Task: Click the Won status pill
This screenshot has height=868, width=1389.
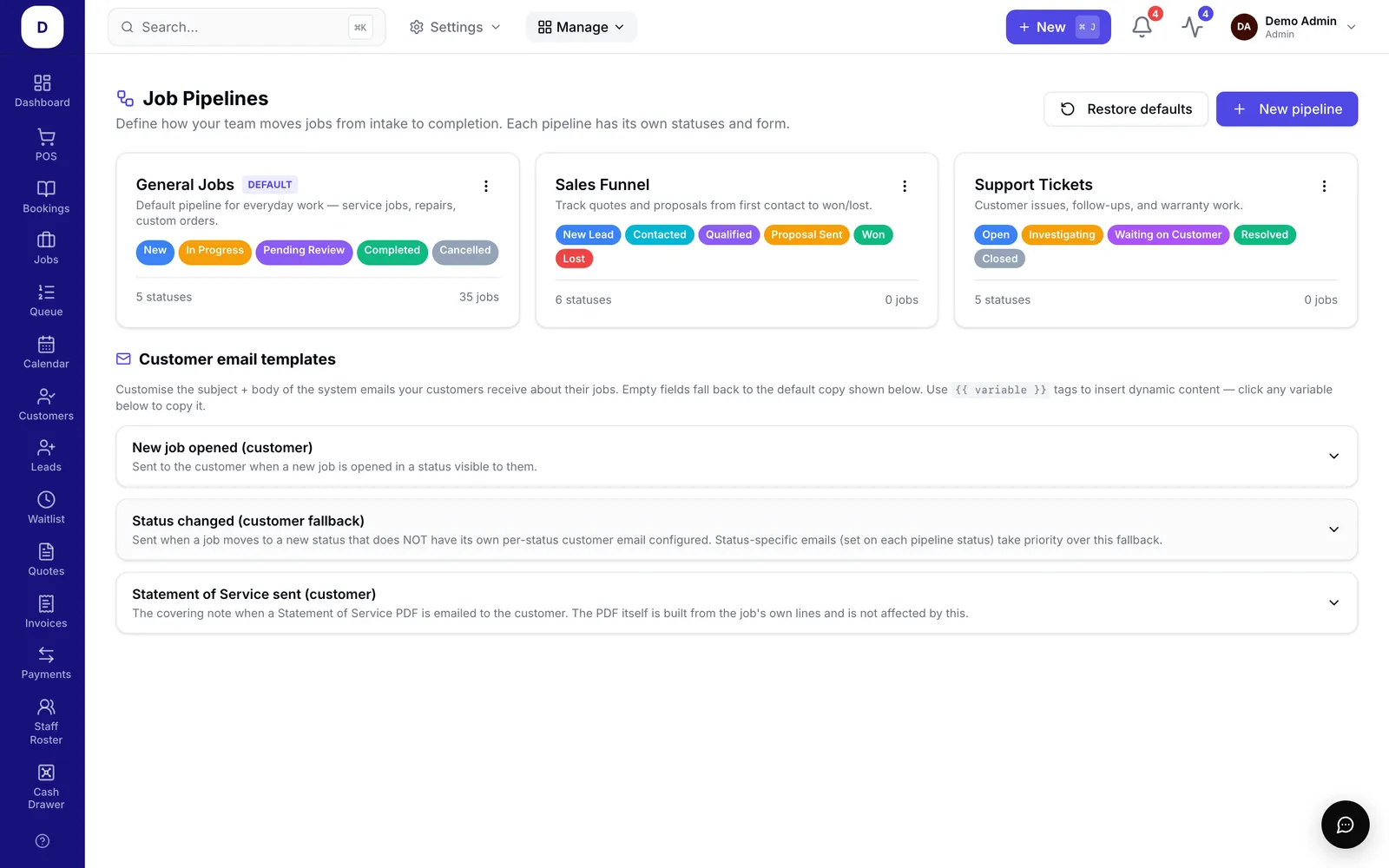Action: (x=873, y=235)
